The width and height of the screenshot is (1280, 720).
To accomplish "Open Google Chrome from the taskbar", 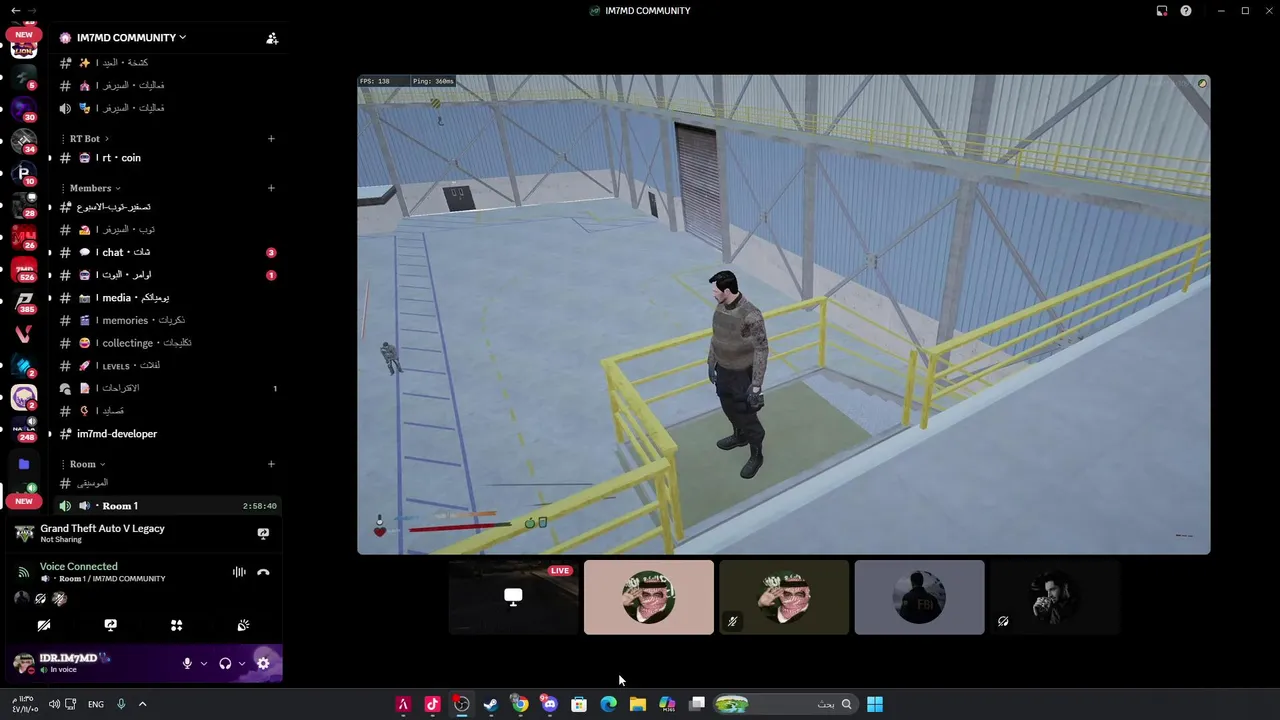I will (x=520, y=704).
